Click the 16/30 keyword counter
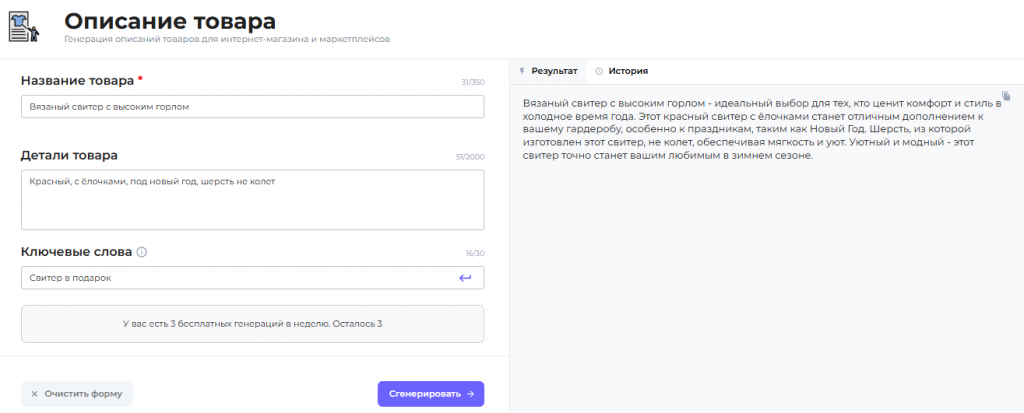Image resolution: width=1024 pixels, height=413 pixels. 475,253
